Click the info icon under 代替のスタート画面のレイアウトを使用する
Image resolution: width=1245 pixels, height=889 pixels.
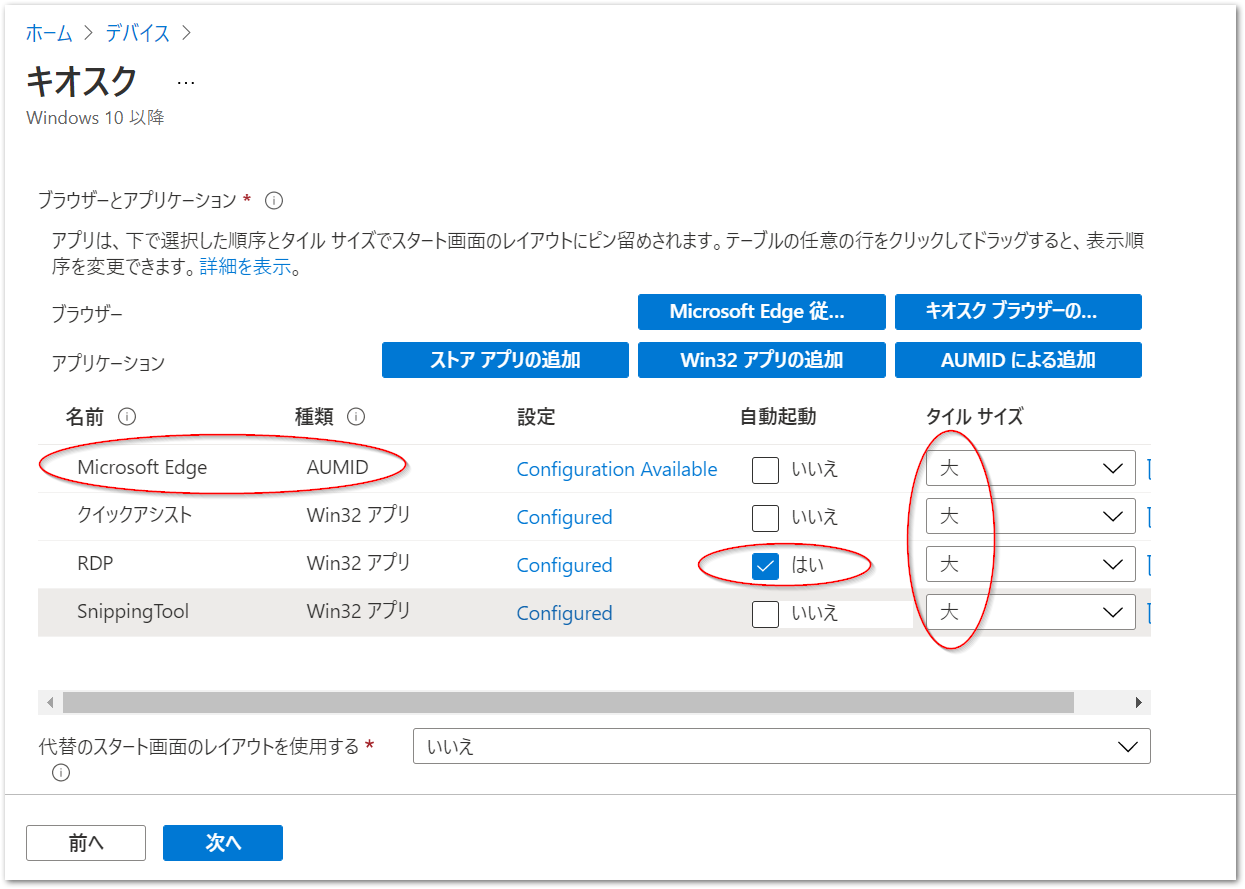(60, 773)
